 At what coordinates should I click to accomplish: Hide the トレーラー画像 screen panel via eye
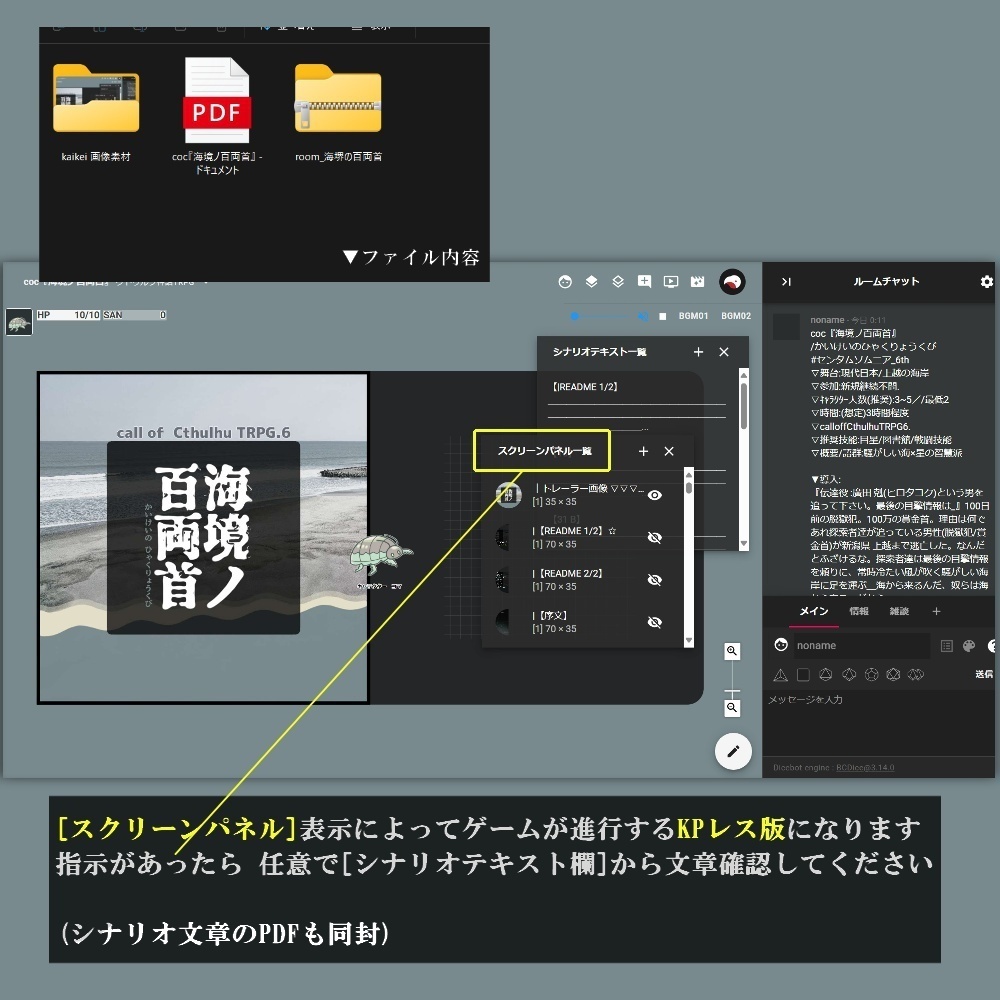click(654, 495)
